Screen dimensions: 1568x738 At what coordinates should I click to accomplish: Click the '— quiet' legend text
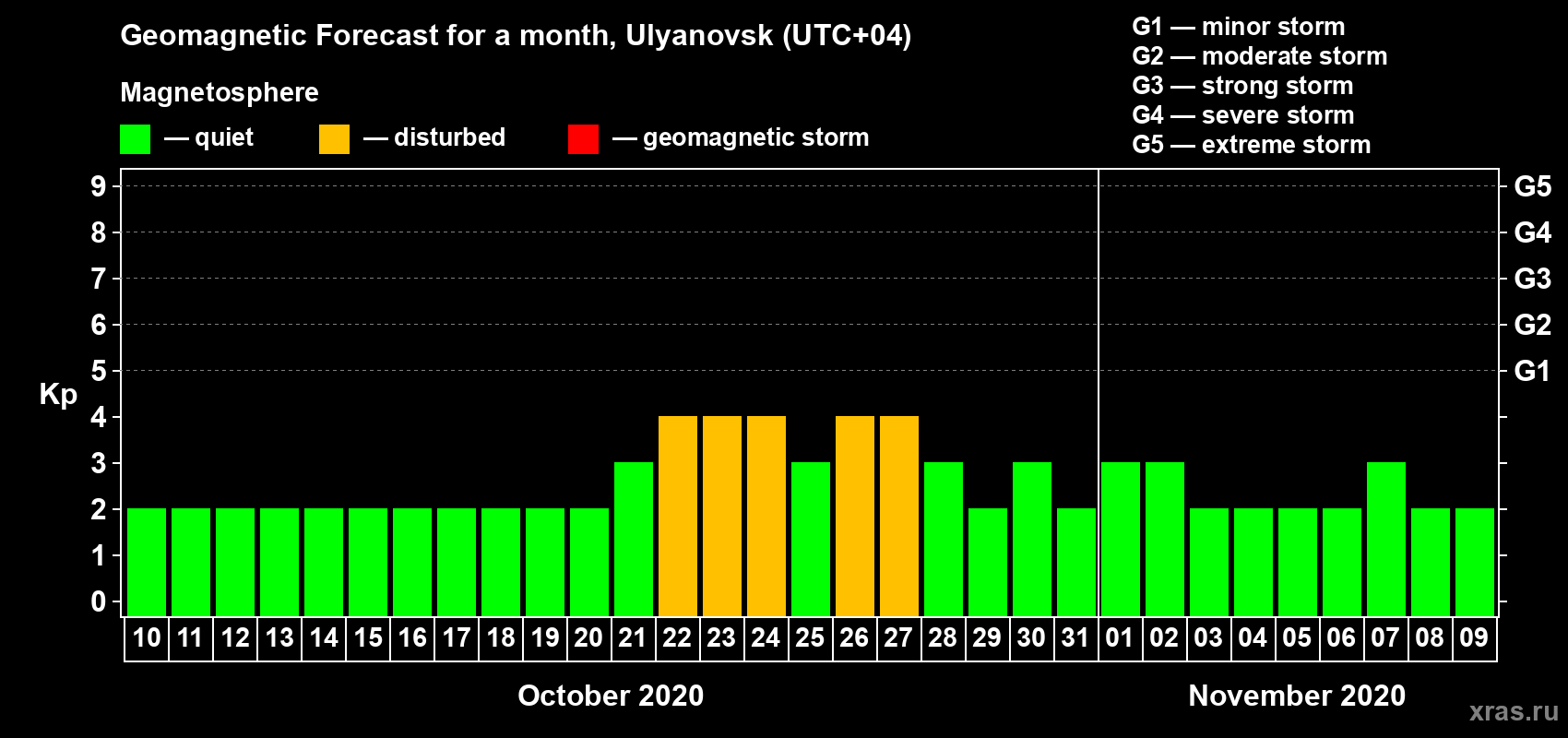tap(208, 138)
